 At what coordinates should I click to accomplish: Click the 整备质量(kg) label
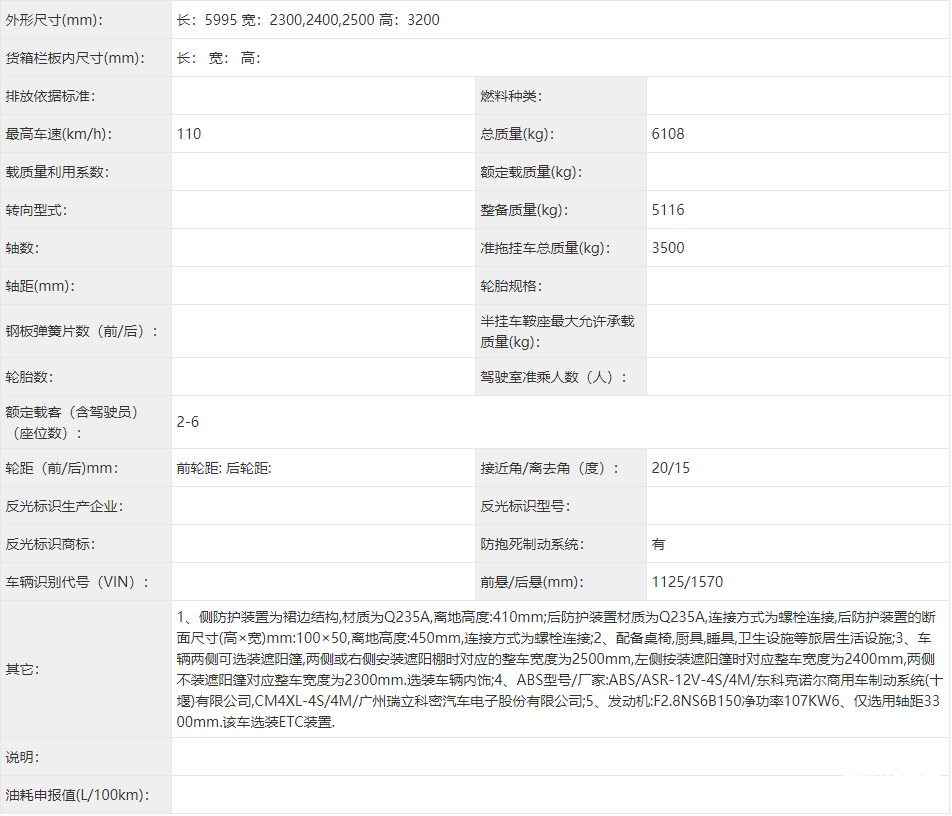tap(525, 211)
